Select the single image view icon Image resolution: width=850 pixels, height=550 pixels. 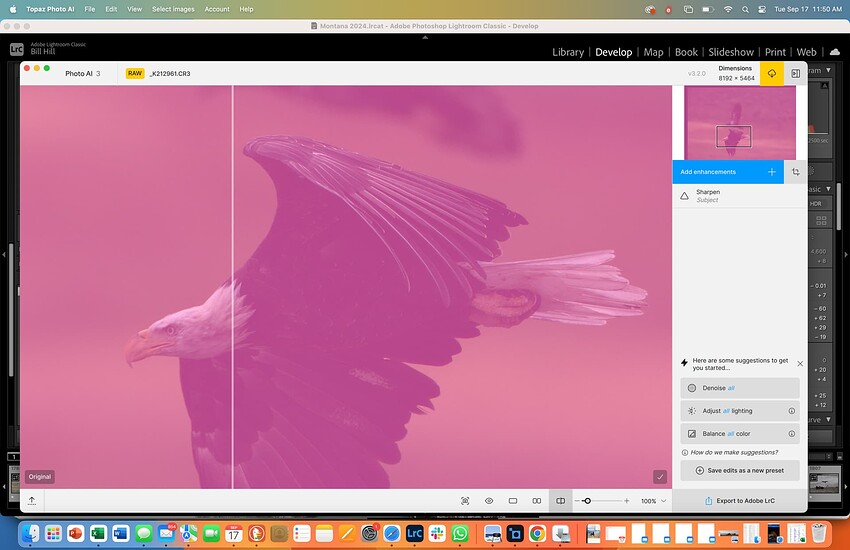tap(513, 500)
